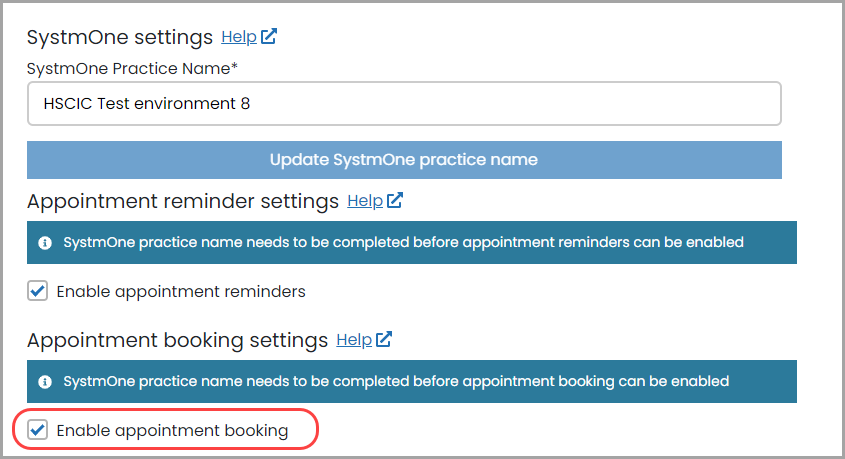Click Update SystmOne practice name button
845x459 pixels.
404,160
